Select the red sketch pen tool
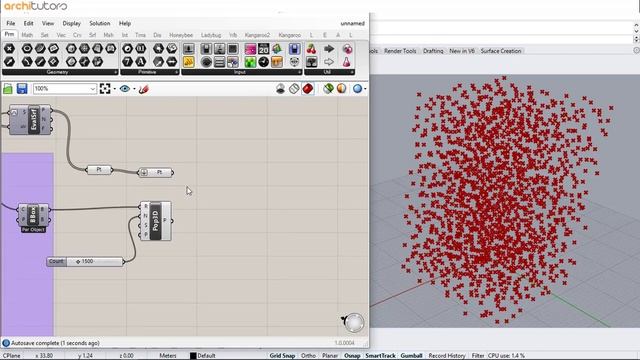The width and height of the screenshot is (640, 360). point(143,89)
